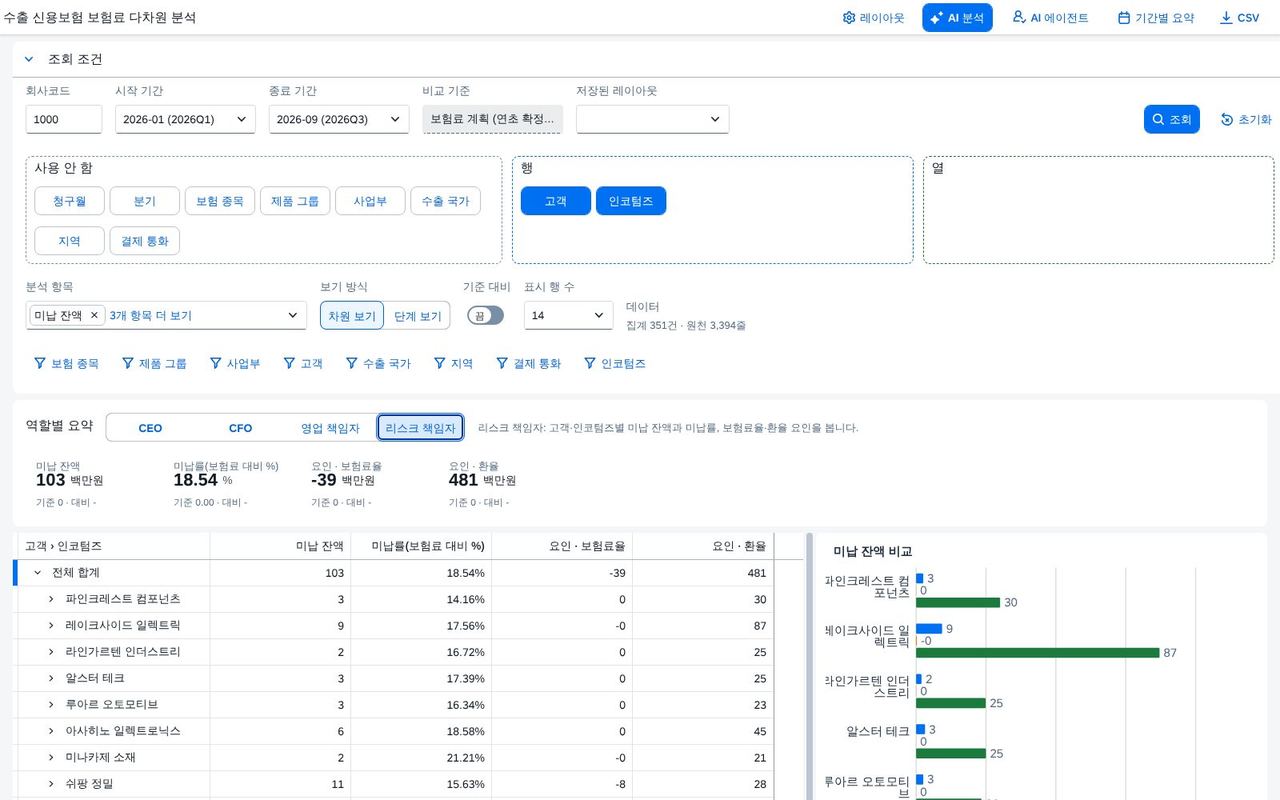Screen dimensions: 1280x800
Task: Select the 리스크 책임자 tab
Action: point(420,428)
